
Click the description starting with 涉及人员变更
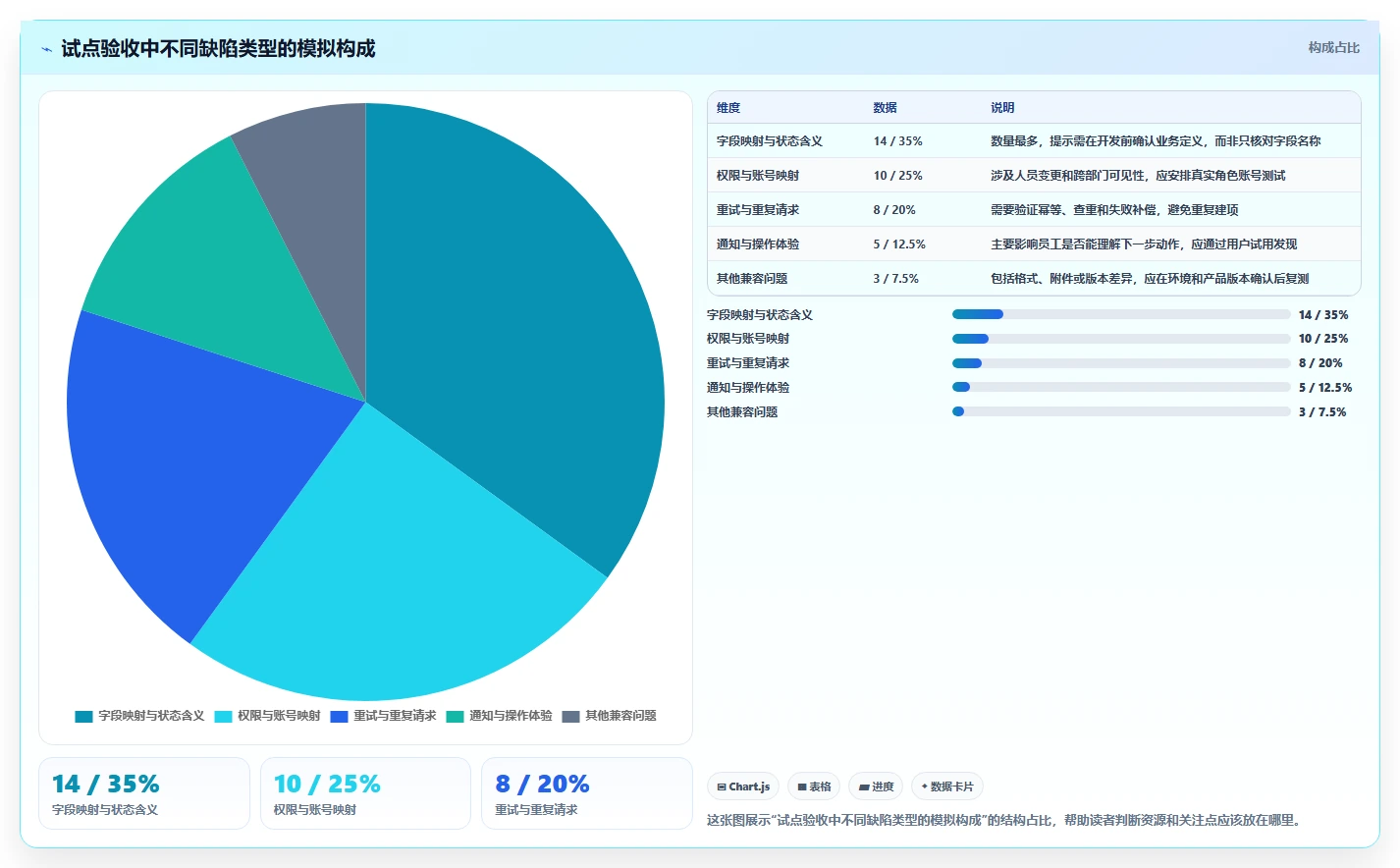1138,176
